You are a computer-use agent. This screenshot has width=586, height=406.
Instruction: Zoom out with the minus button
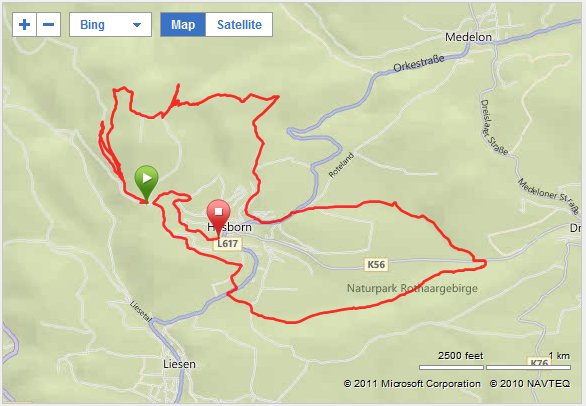click(49, 25)
